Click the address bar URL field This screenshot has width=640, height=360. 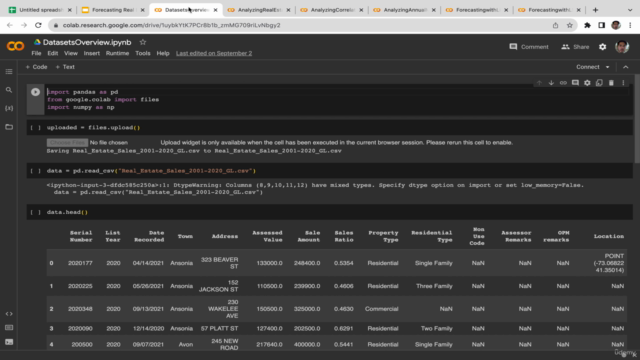tap(298, 25)
